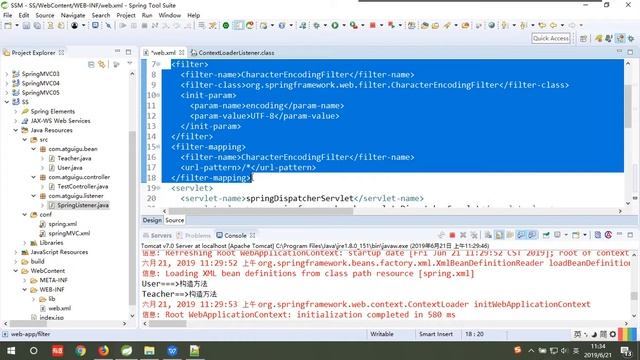Screen dimensions: 640x360
Task: Expand the Libraries node
Action: [24, 243]
